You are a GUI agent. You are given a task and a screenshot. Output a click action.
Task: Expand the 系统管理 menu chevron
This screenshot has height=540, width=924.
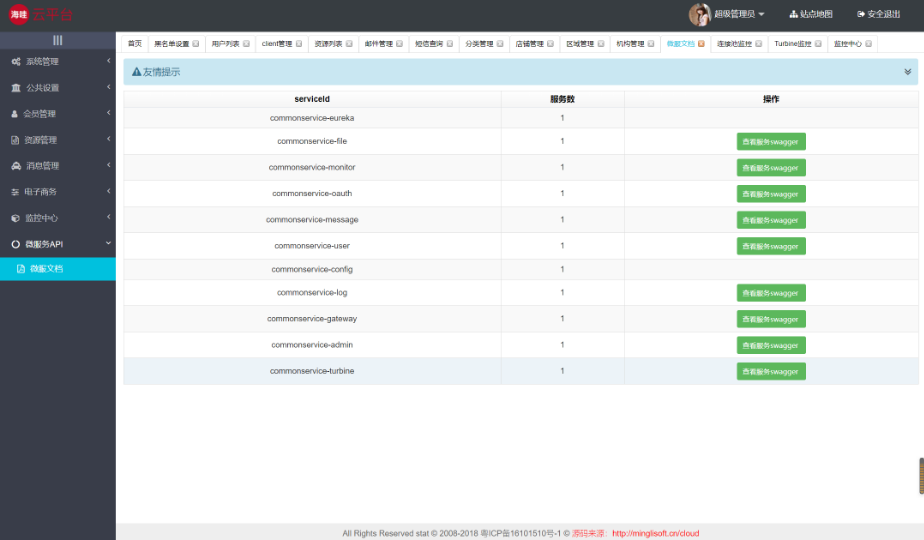[x=108, y=61]
